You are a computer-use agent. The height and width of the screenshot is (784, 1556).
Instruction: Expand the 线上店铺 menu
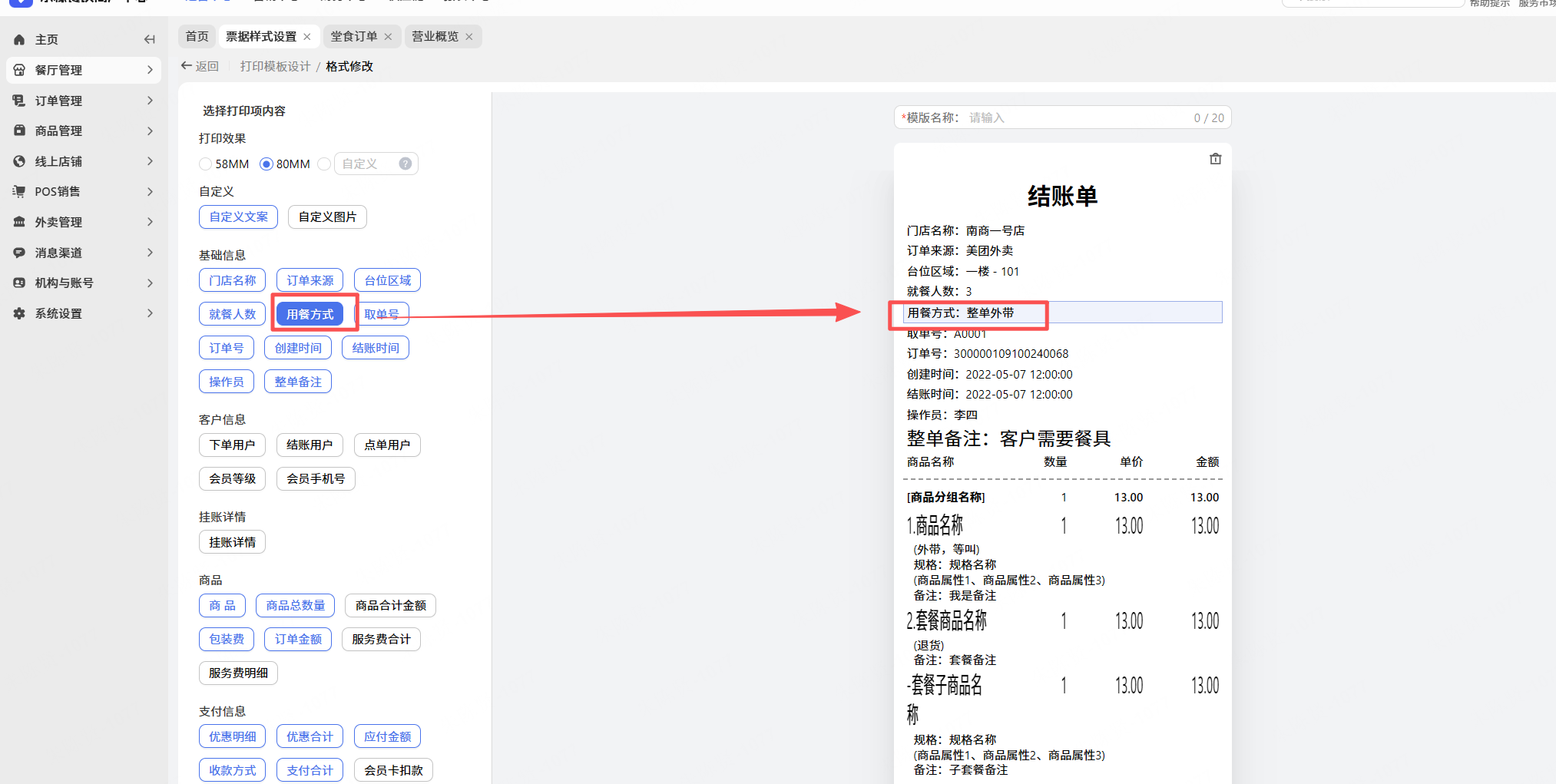tap(150, 161)
